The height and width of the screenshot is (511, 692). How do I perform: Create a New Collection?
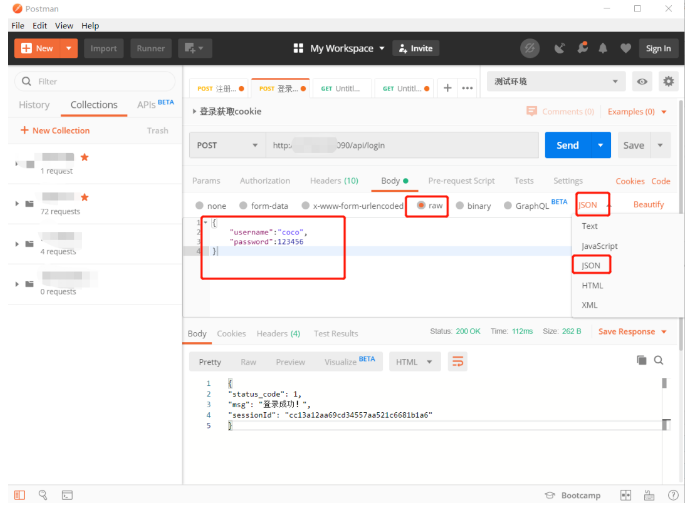55,130
